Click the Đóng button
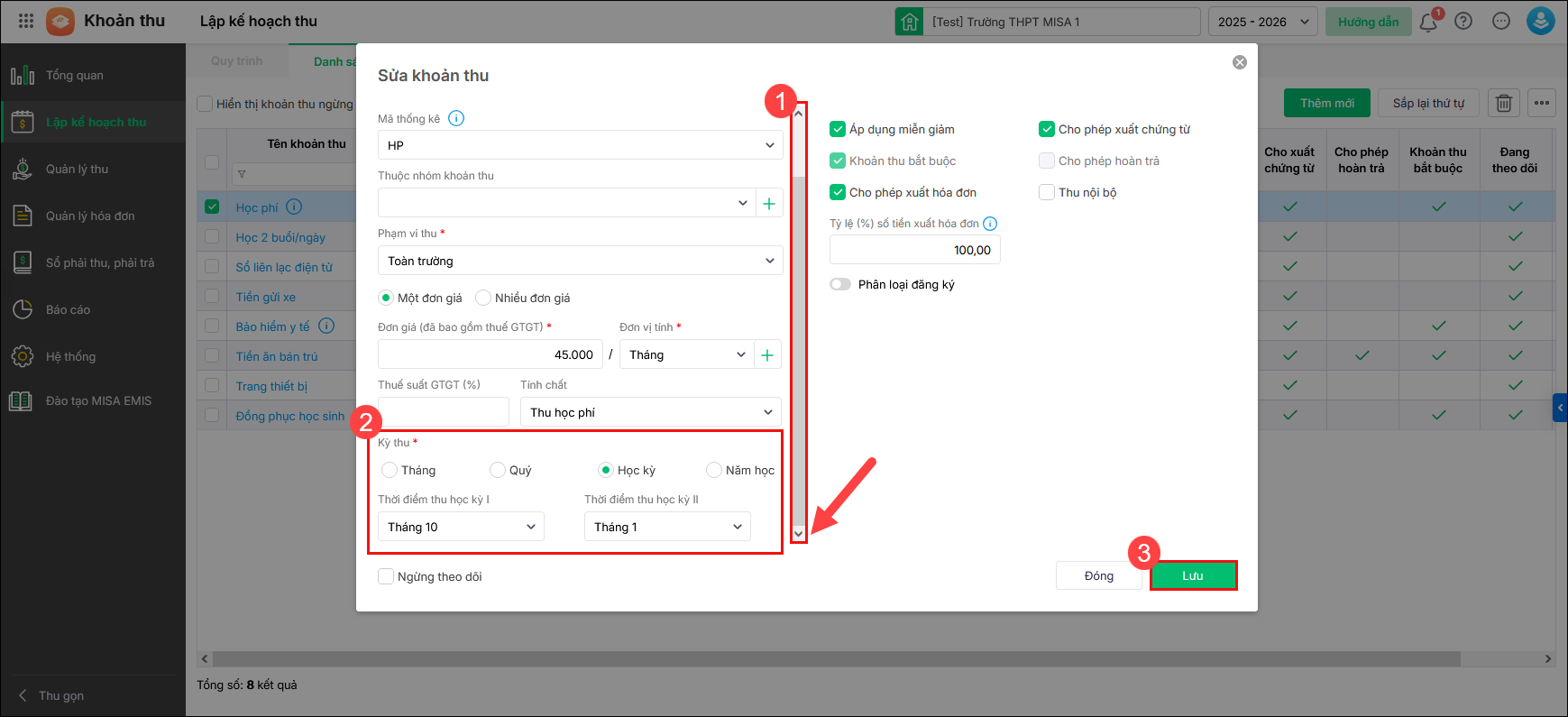 click(x=1099, y=575)
